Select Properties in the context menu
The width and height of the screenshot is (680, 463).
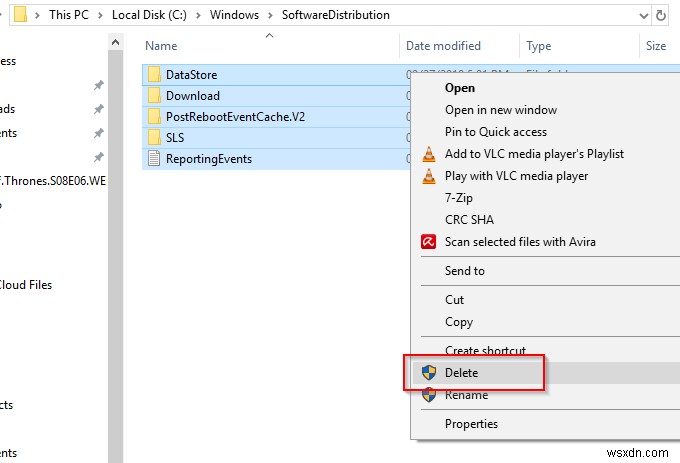472,424
